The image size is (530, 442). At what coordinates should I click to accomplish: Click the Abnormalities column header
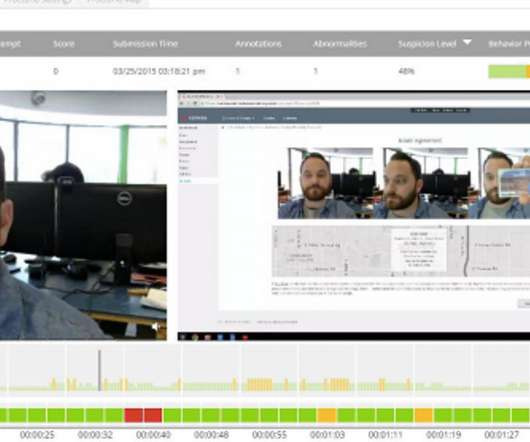(x=340, y=44)
